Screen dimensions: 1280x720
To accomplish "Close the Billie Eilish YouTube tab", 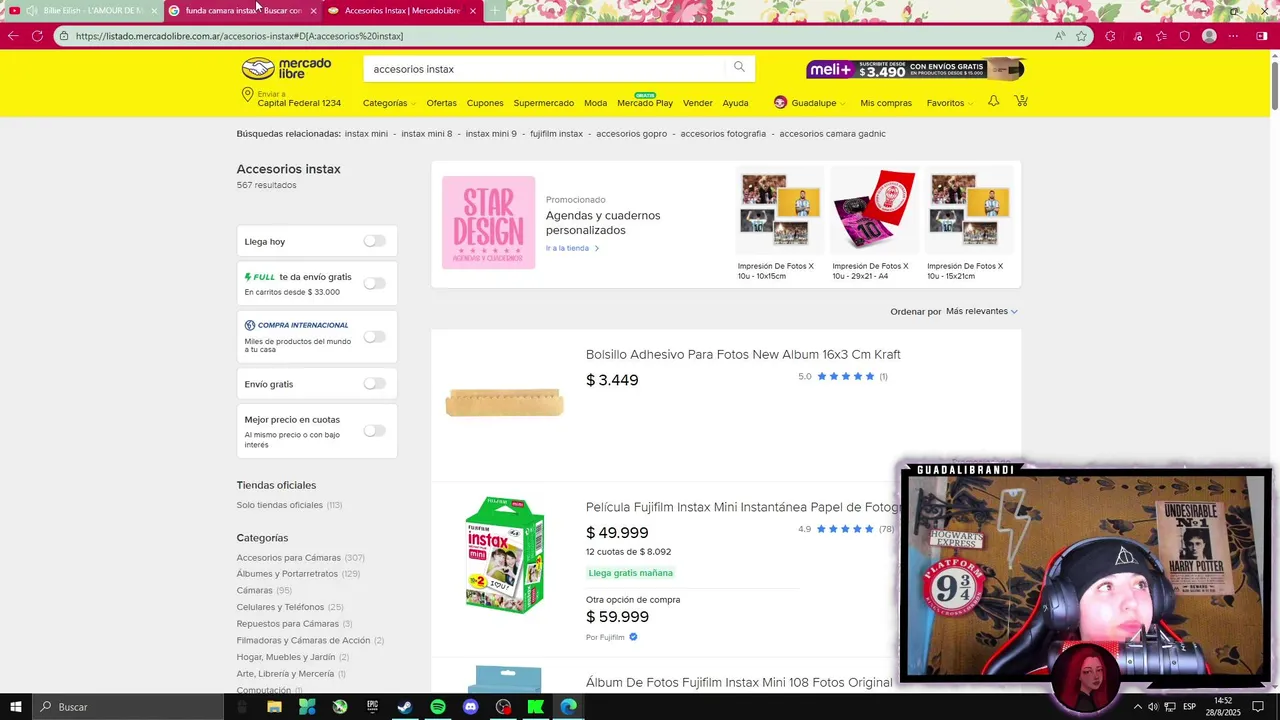I will (153, 11).
